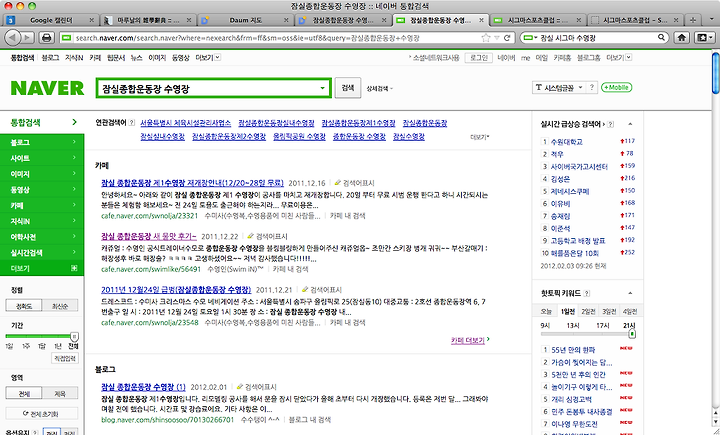This screenshot has width=720, height=435.
Task: Set search area to 전체
Action: [x=24, y=393]
